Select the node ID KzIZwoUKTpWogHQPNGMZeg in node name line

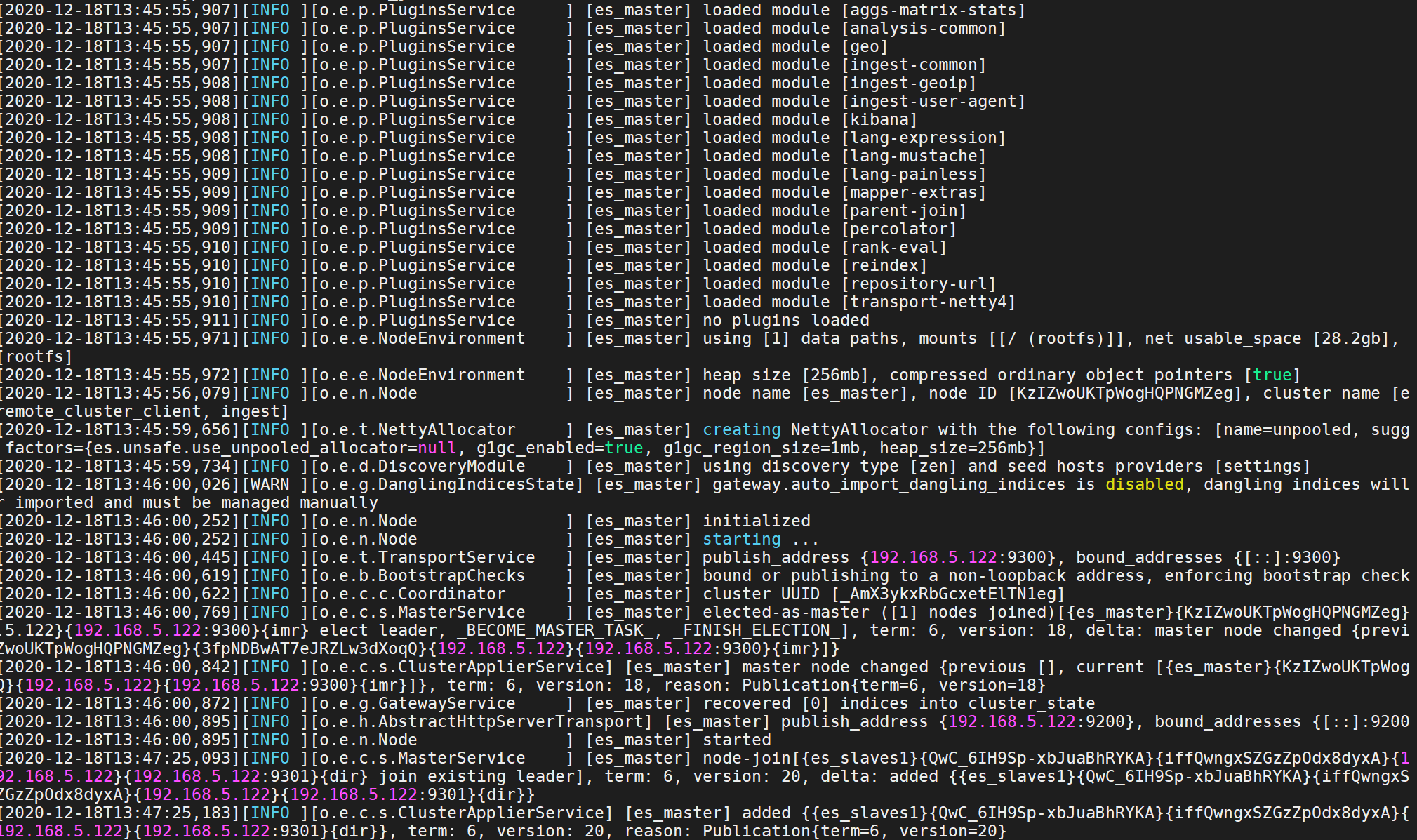click(x=1124, y=394)
